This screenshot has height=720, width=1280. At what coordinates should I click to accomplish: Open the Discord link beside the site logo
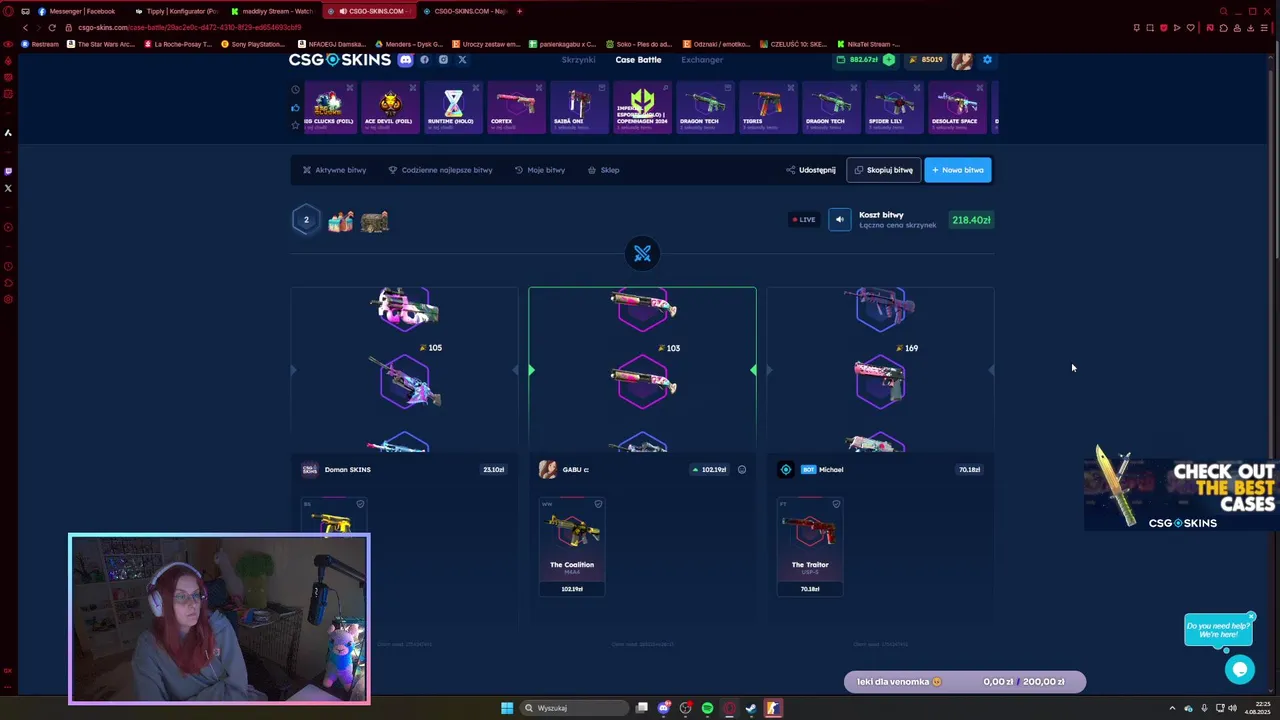[x=405, y=60]
